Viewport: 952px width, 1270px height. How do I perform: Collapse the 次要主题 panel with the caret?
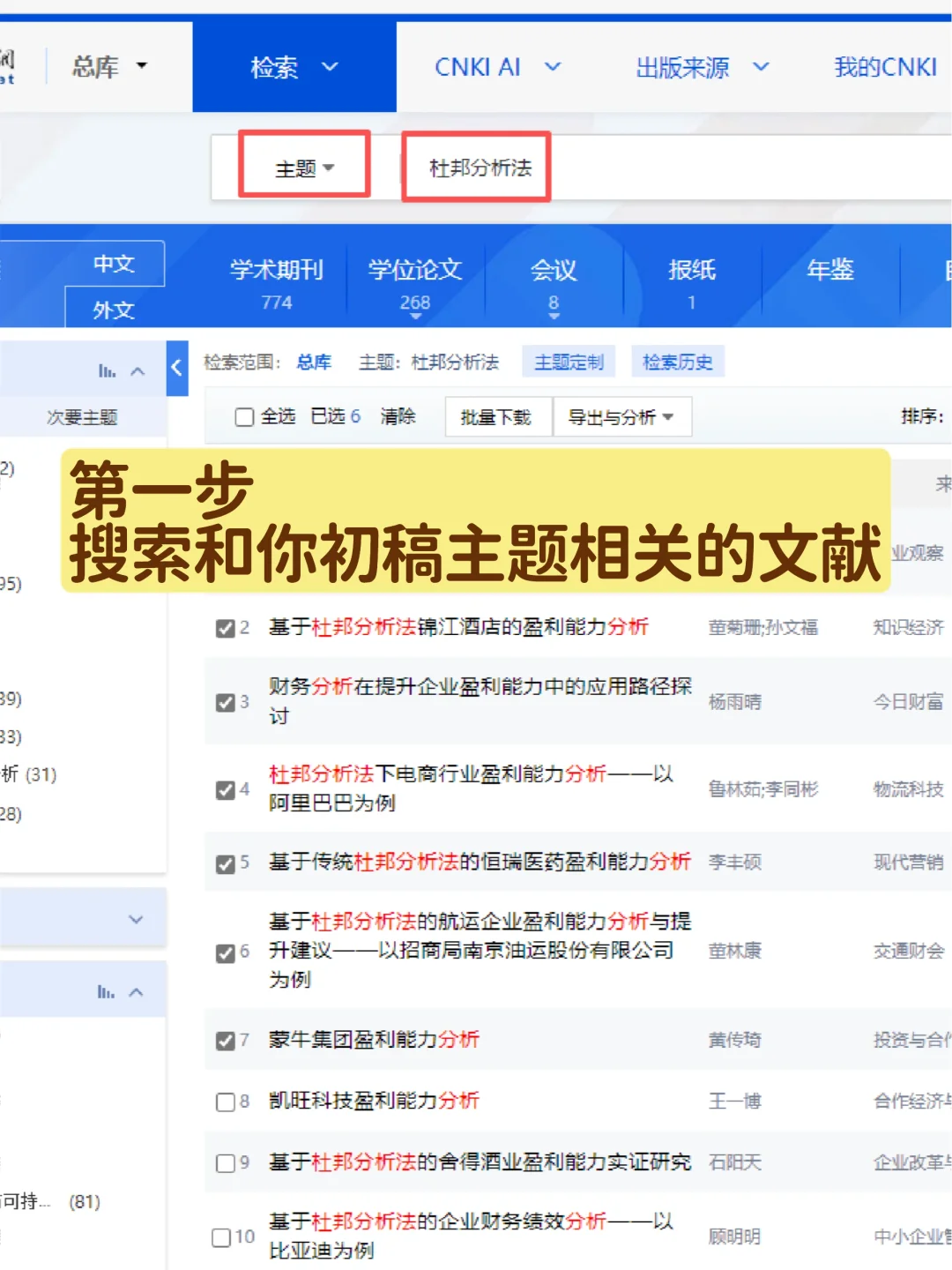click(138, 370)
